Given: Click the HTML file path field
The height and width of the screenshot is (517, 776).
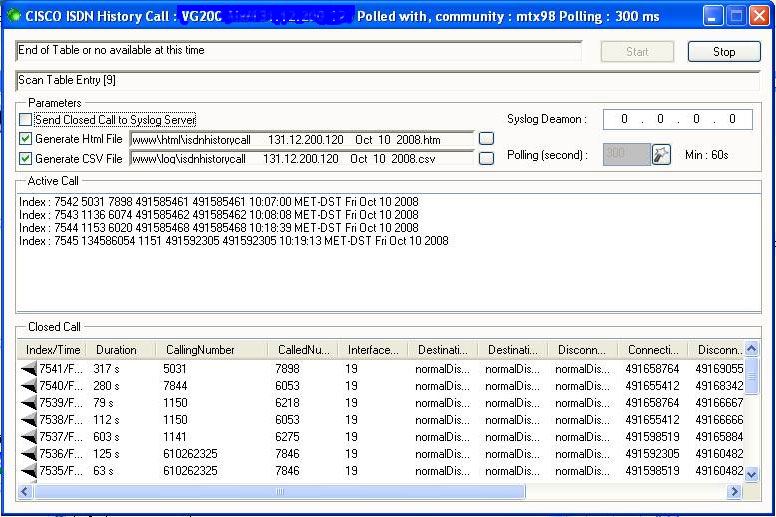Looking at the screenshot, I should click(x=302, y=140).
